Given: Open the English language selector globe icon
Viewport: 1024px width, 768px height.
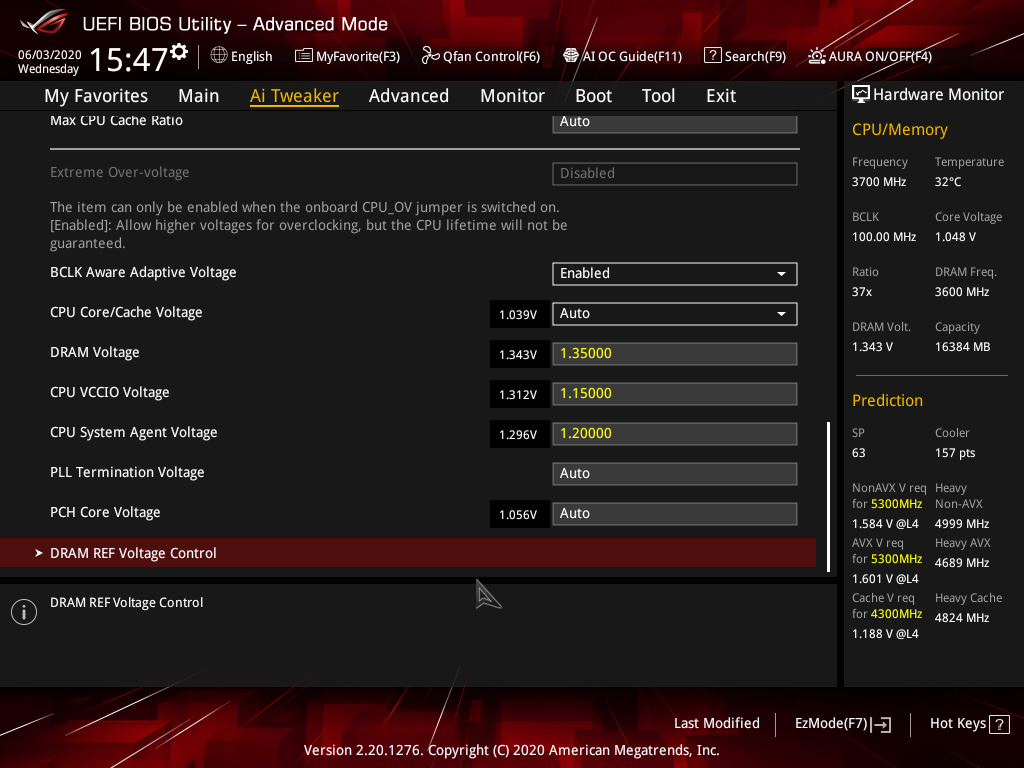Looking at the screenshot, I should 219,56.
